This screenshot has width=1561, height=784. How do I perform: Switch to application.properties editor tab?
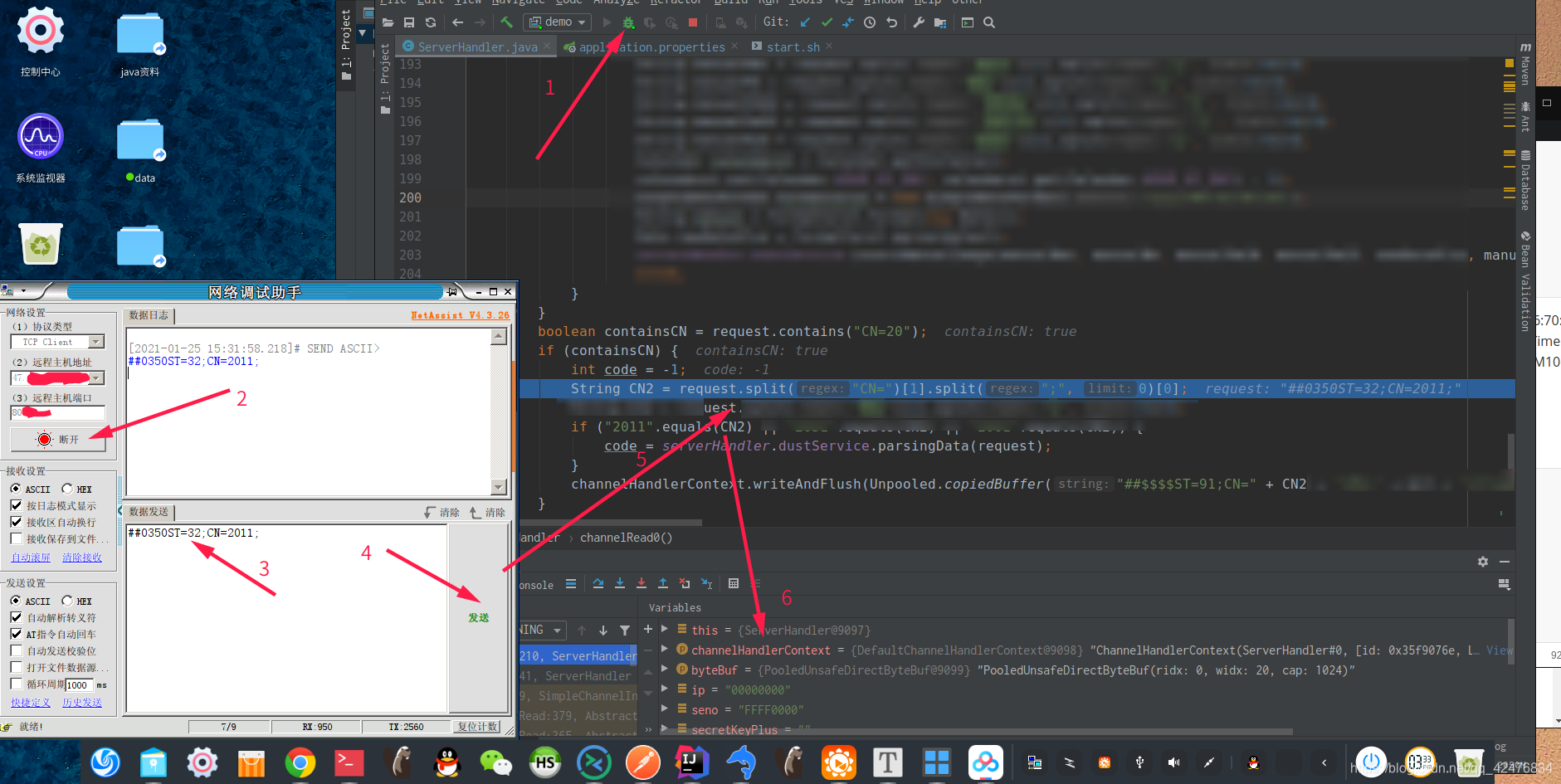pos(651,47)
